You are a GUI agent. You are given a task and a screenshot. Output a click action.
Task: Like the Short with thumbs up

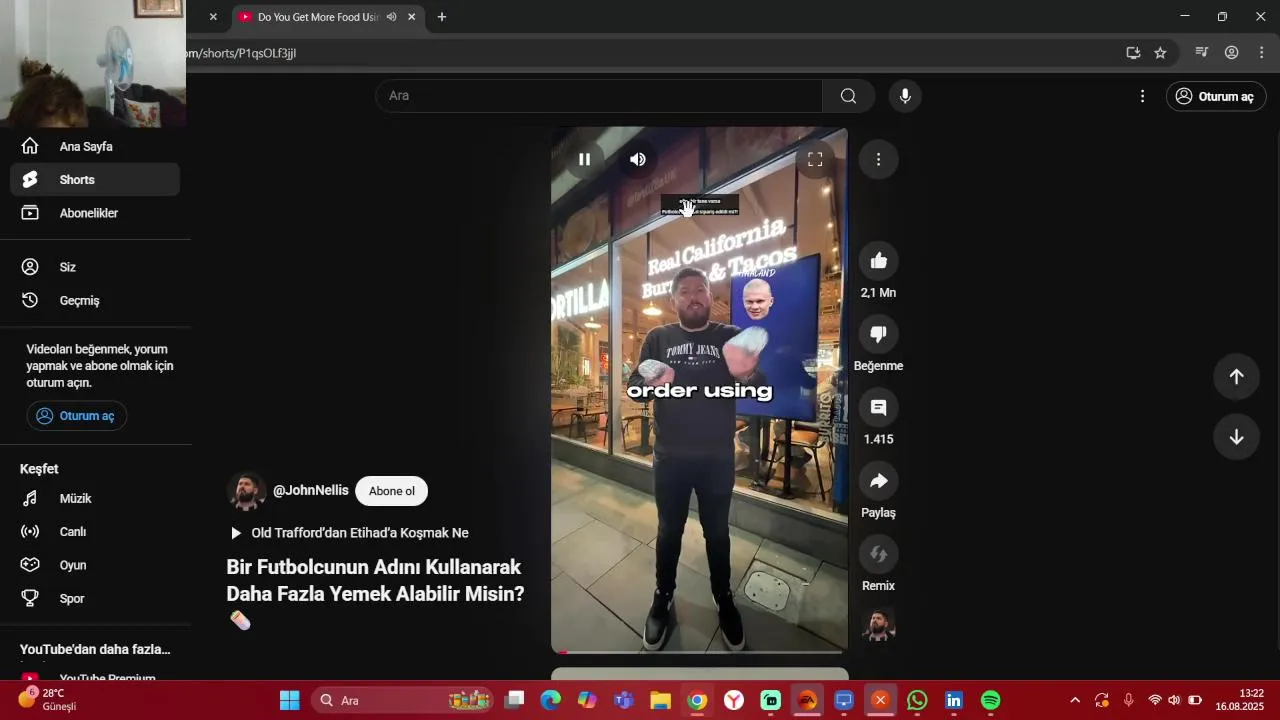pyautogui.click(x=878, y=261)
